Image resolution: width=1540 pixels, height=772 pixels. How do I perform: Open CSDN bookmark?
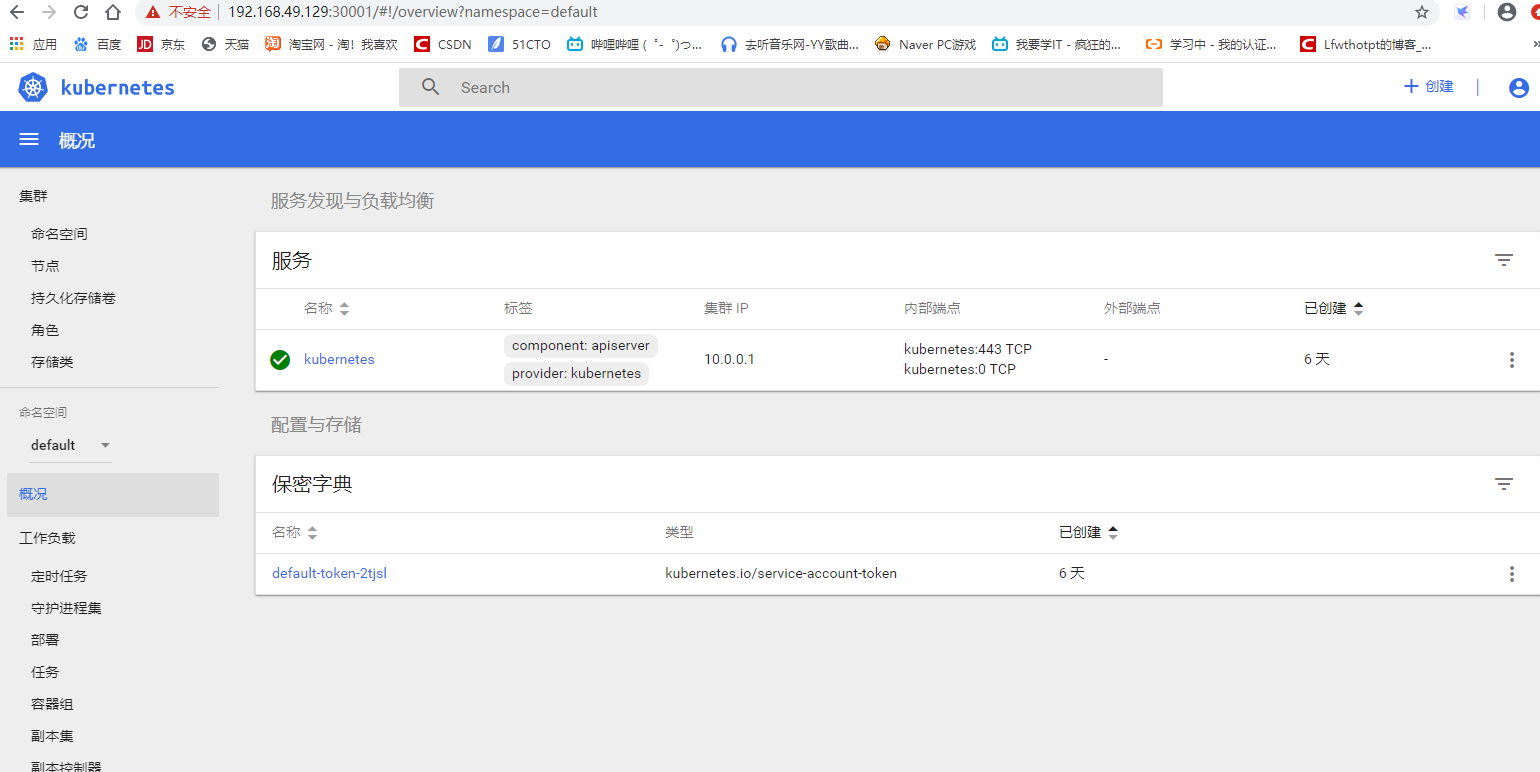(x=442, y=44)
